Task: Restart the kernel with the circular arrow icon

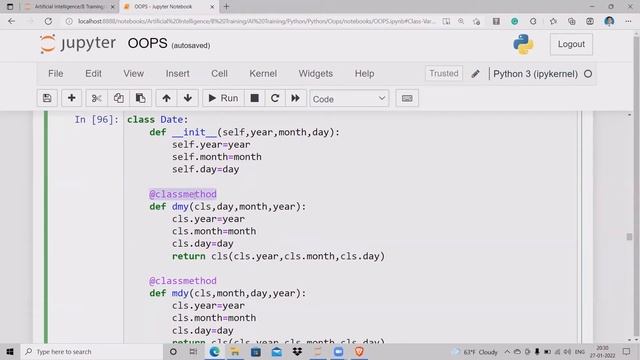Action: pyautogui.click(x=275, y=98)
